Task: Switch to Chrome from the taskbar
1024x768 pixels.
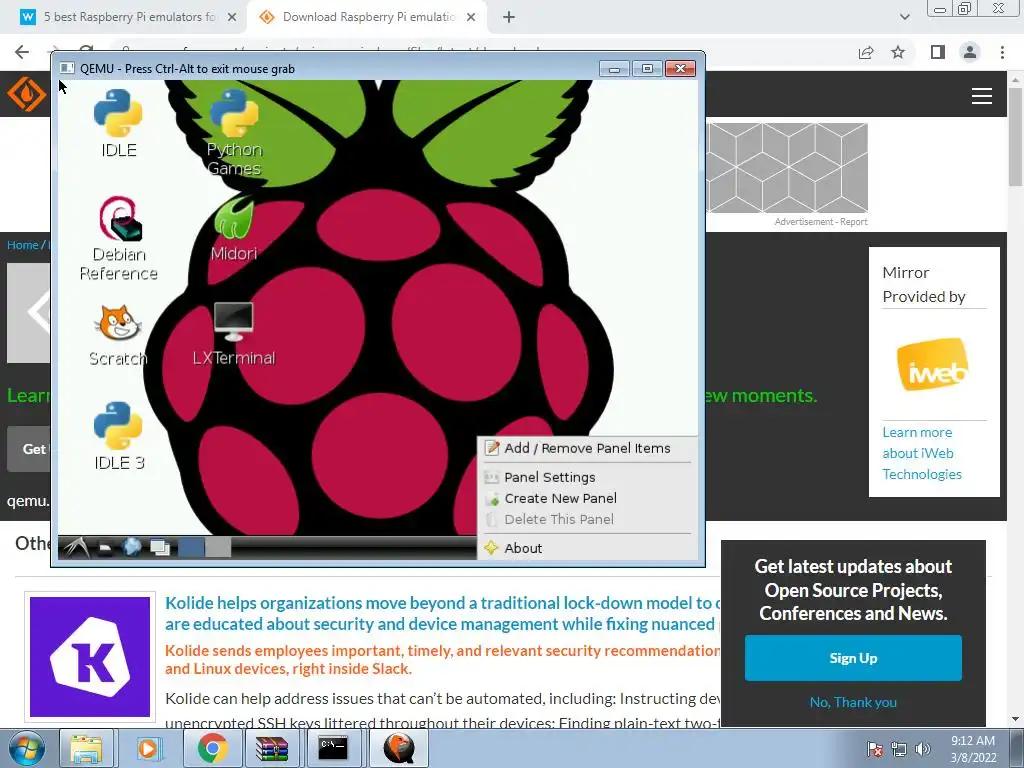Action: (x=212, y=748)
